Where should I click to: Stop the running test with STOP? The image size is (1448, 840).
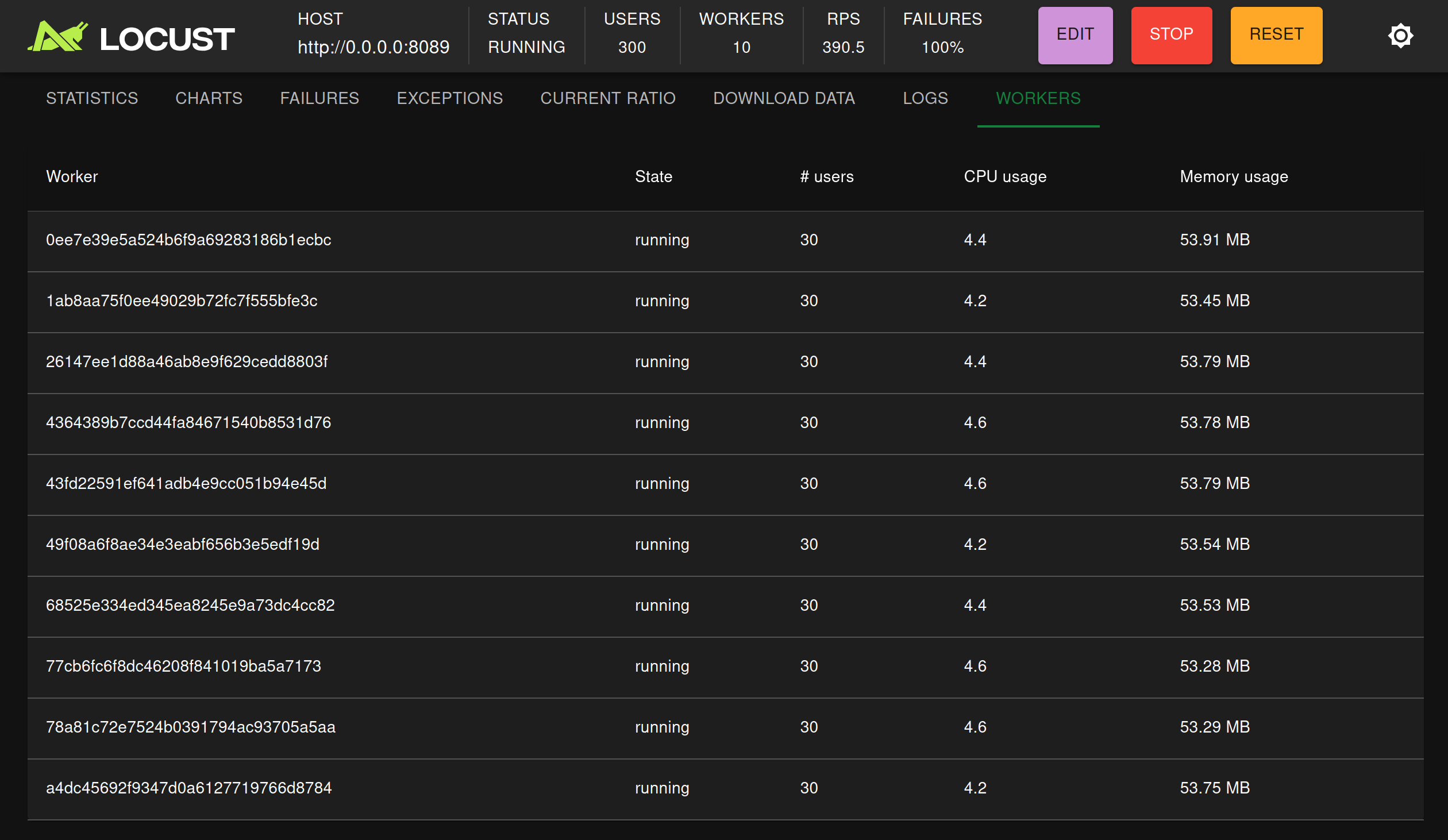pyautogui.click(x=1171, y=34)
